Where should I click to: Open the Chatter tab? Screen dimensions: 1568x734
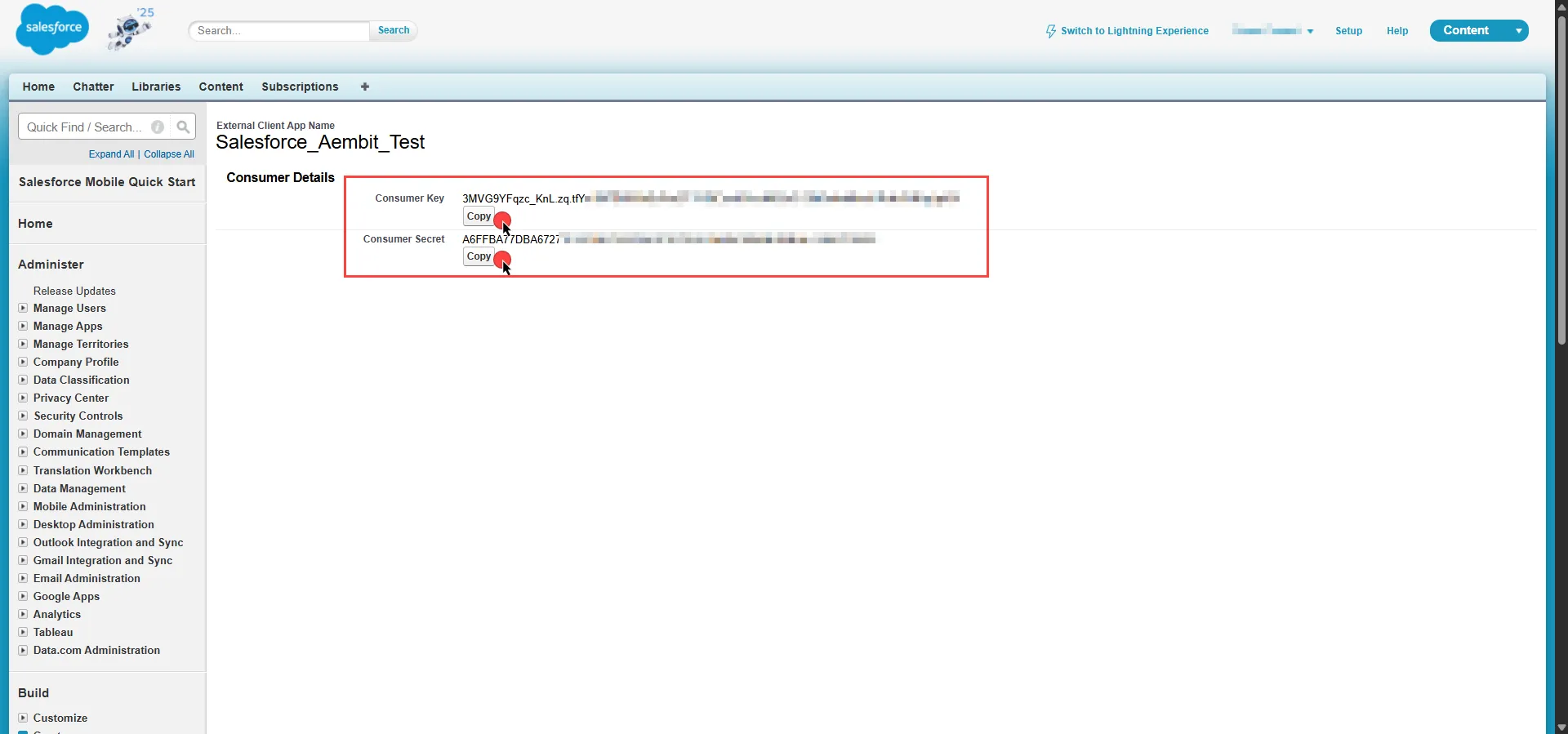[93, 87]
